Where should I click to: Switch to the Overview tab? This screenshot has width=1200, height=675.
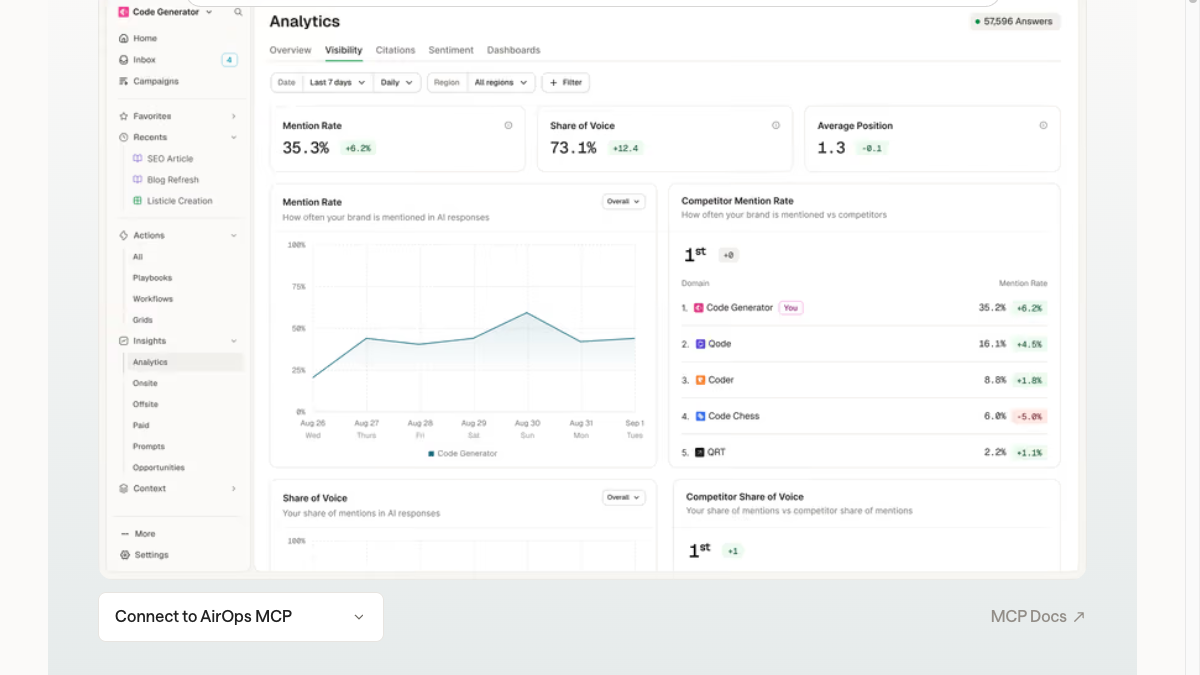[x=290, y=50]
